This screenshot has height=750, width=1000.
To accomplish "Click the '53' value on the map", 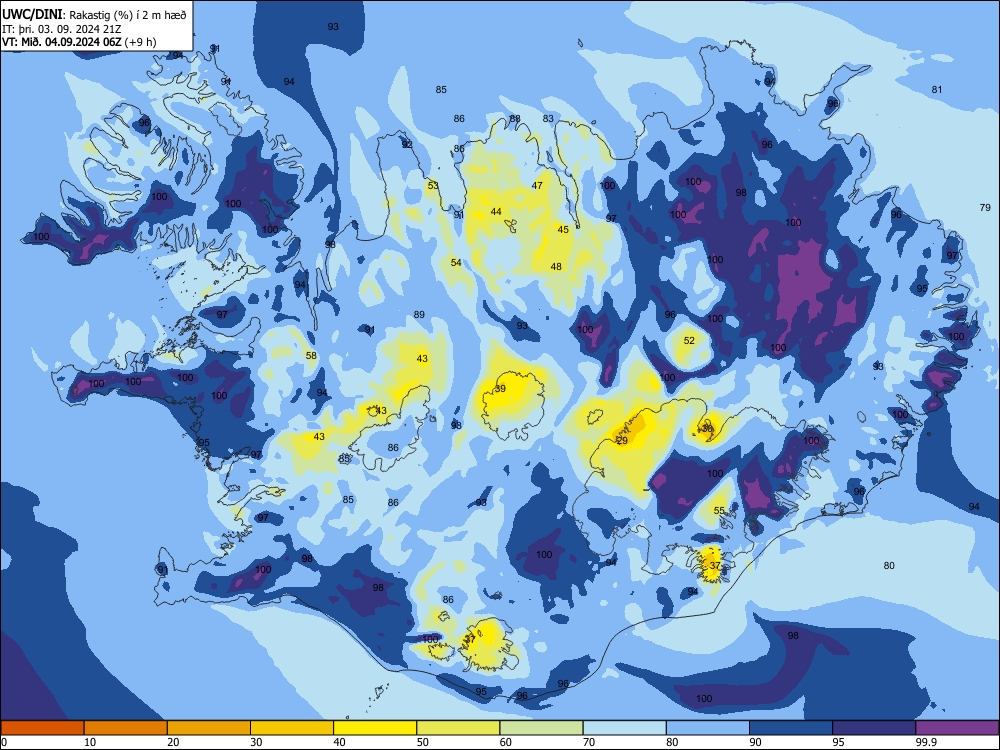I will (433, 186).
